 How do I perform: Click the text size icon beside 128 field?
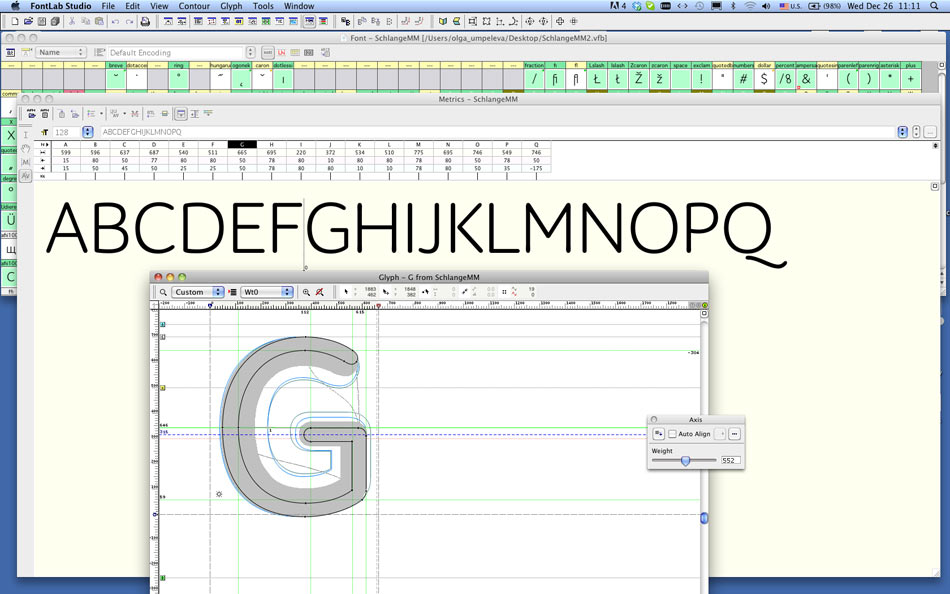point(45,132)
